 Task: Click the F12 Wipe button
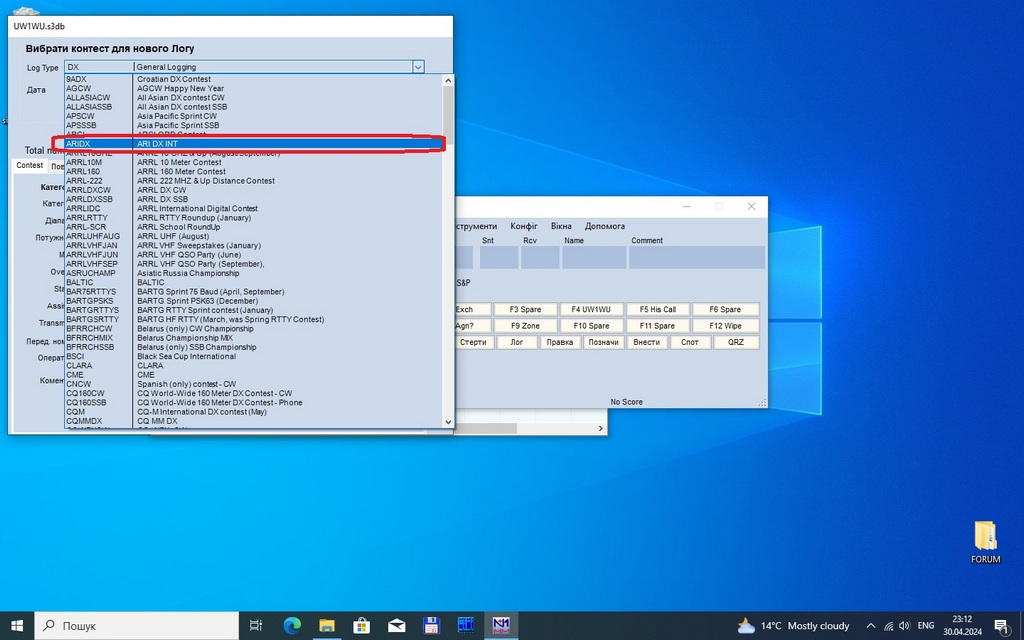(x=726, y=326)
